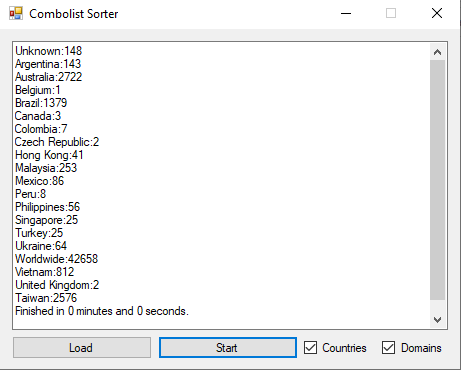Click the line 'Philippines:56'
This screenshot has height=370, width=461.
[x=48, y=207]
